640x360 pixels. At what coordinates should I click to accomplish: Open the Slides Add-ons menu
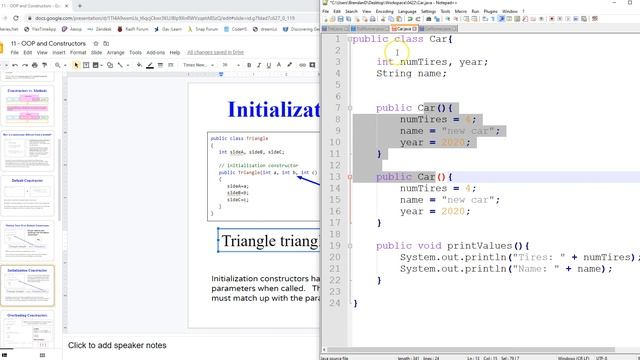(156, 53)
